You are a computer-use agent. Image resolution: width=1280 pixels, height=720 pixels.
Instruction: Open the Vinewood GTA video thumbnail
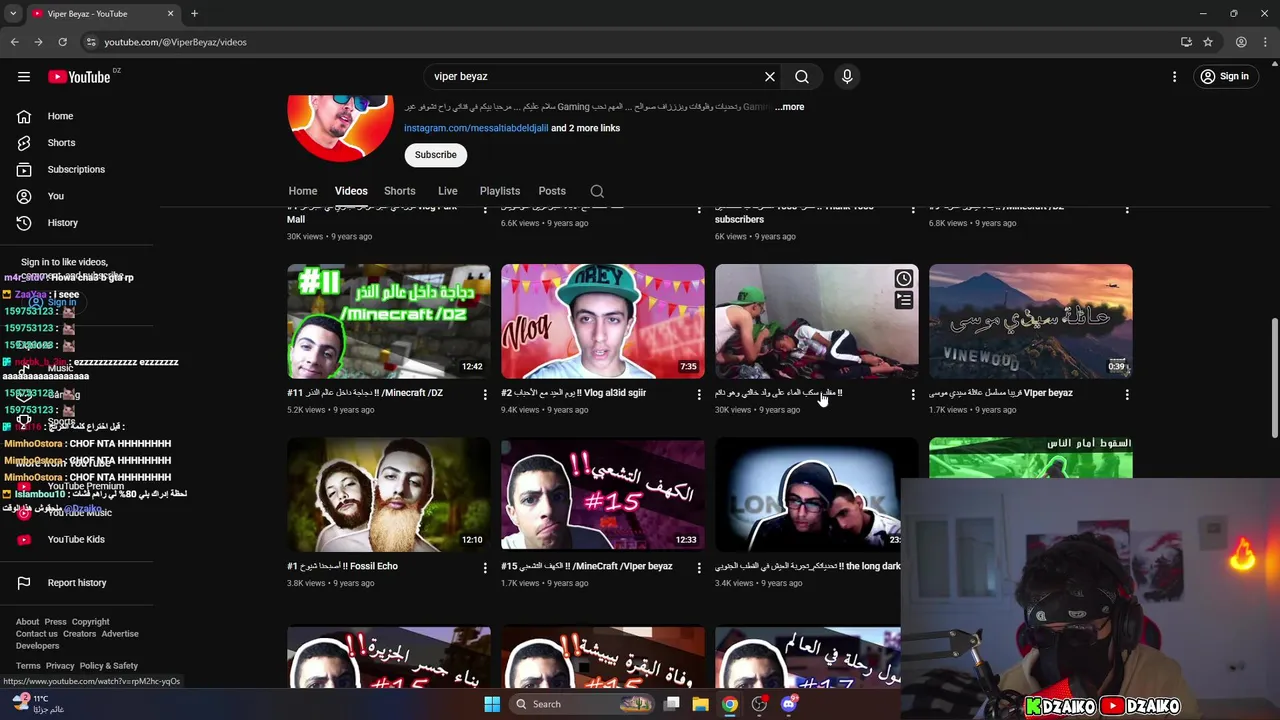1031,321
